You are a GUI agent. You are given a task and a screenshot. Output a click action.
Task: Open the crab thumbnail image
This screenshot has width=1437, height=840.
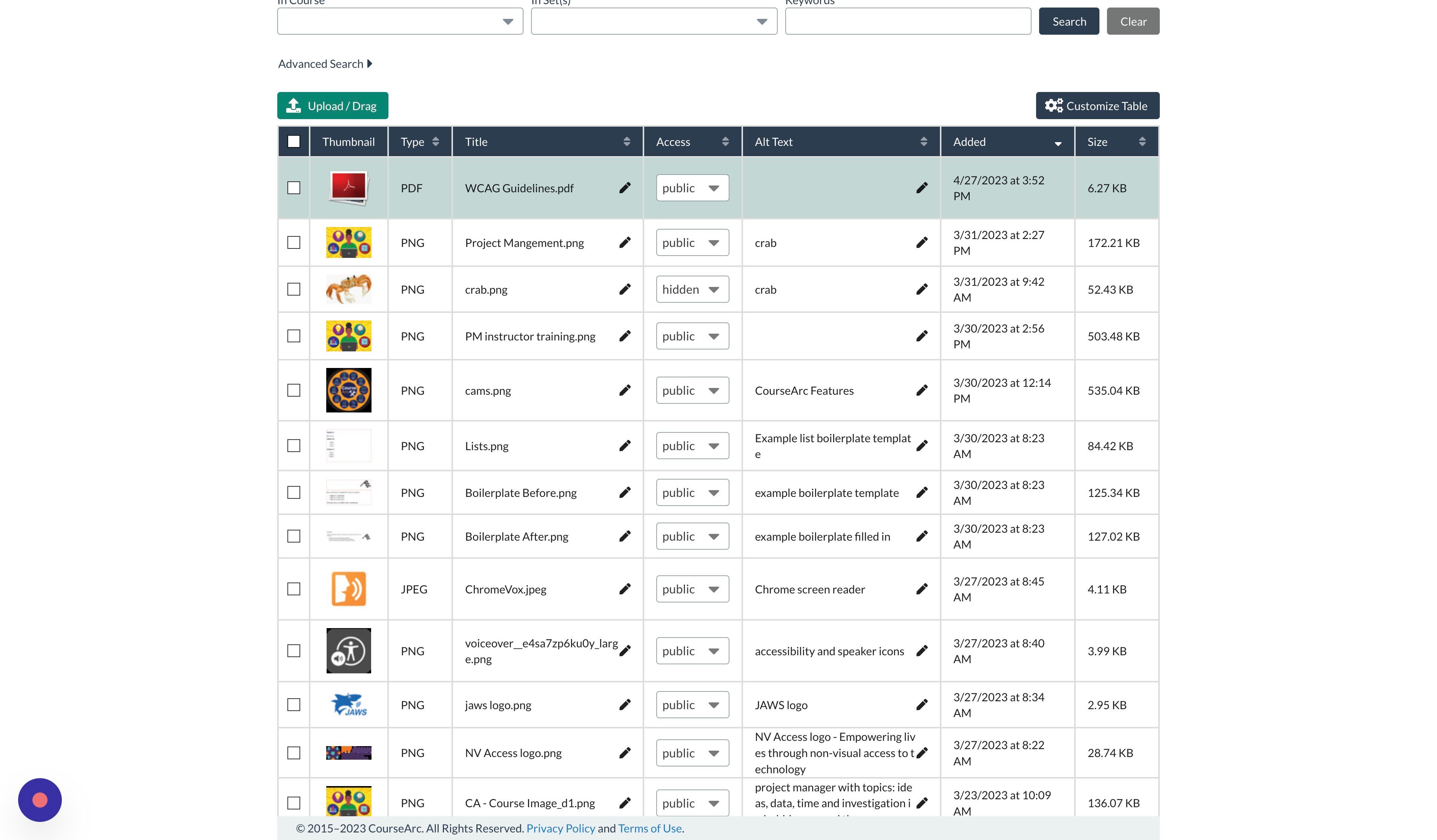pos(349,289)
